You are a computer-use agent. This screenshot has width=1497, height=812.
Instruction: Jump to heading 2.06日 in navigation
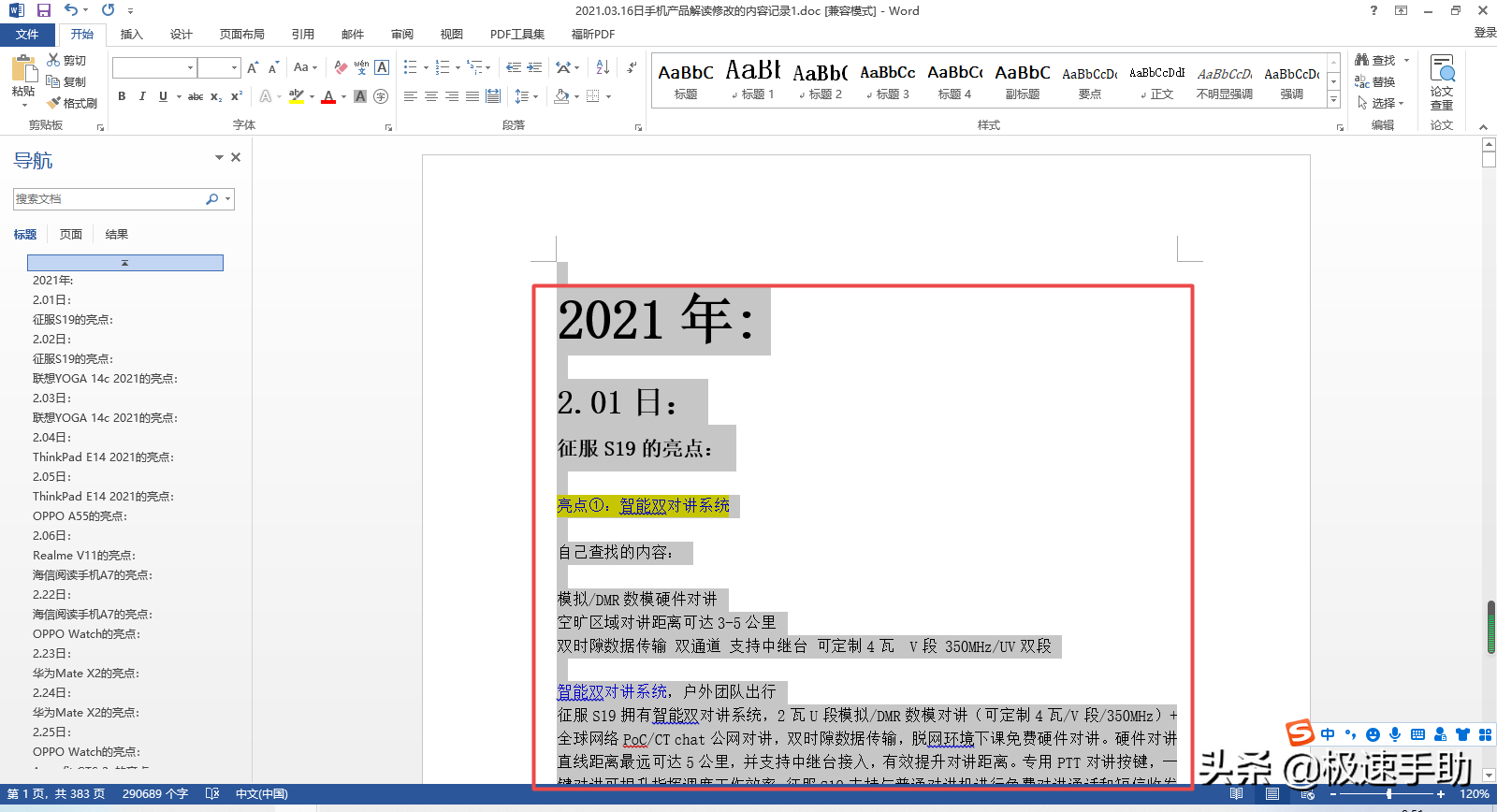pos(52,535)
